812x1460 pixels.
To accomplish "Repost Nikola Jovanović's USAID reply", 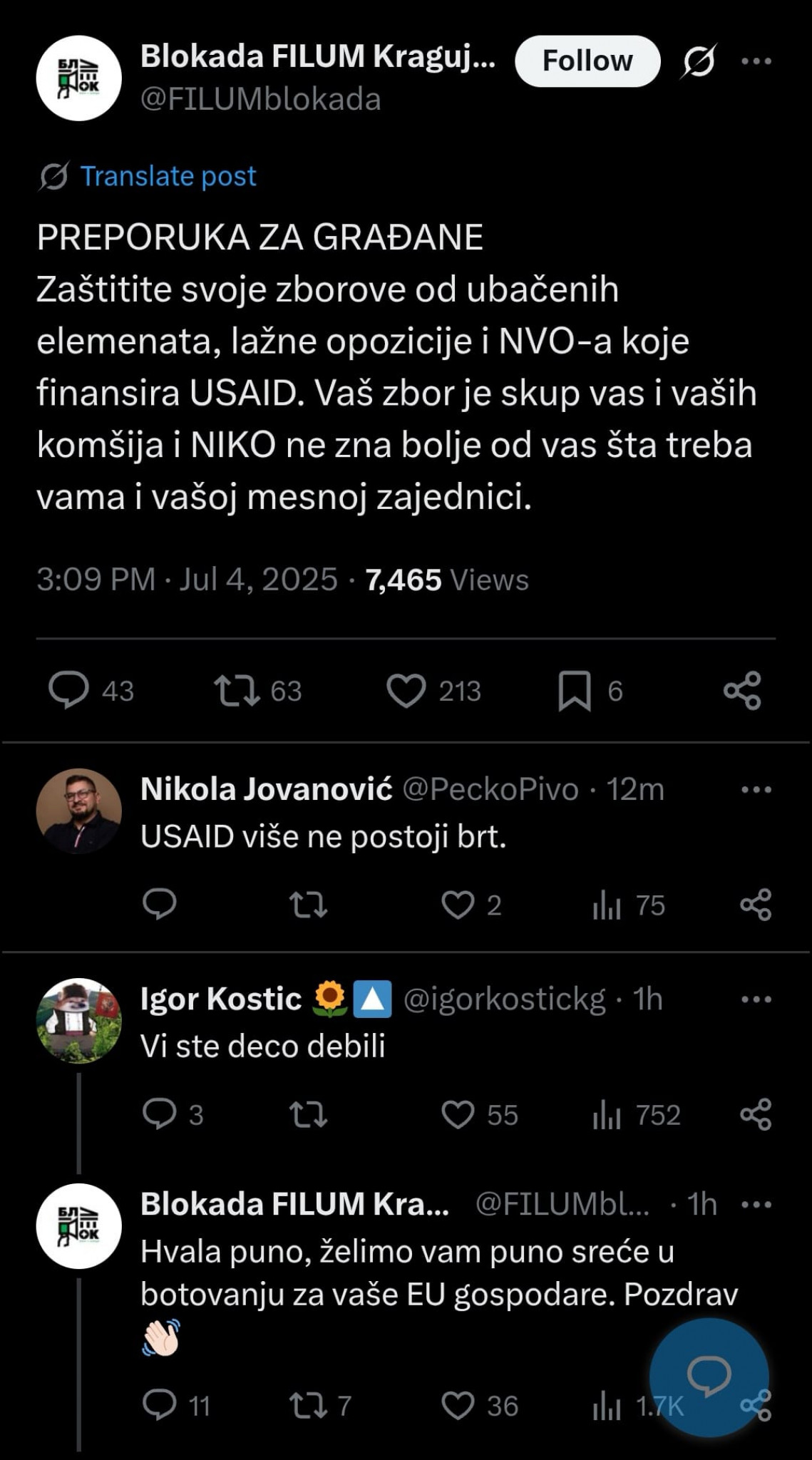I will click(308, 905).
